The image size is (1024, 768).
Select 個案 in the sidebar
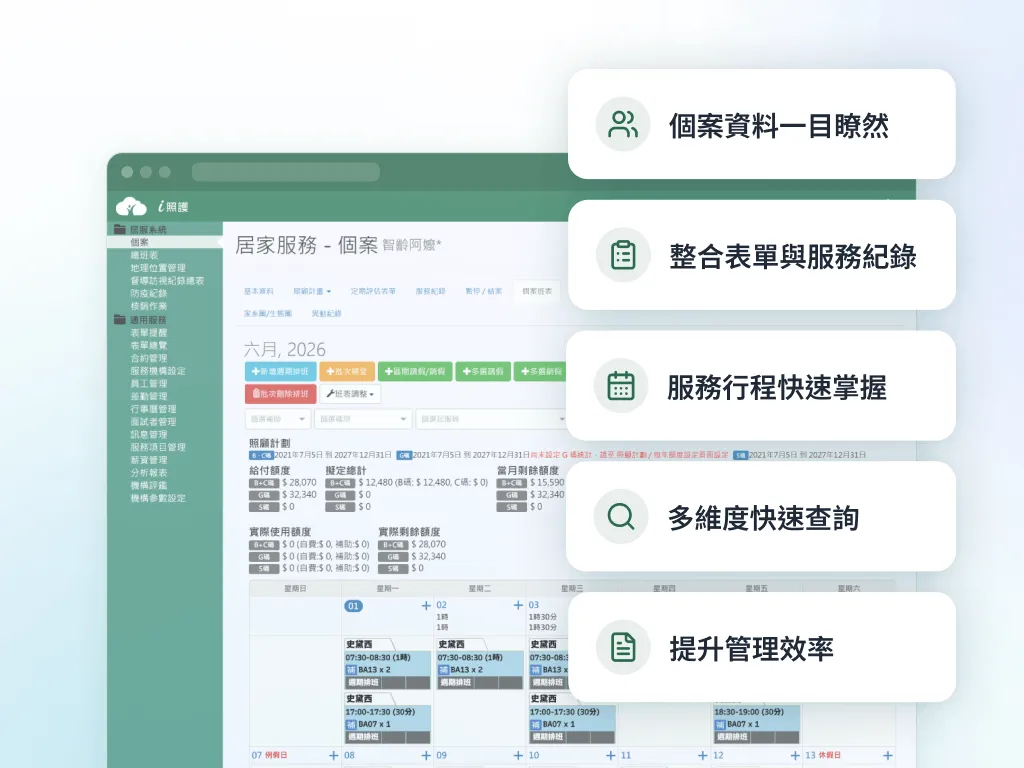pyautogui.click(x=139, y=242)
